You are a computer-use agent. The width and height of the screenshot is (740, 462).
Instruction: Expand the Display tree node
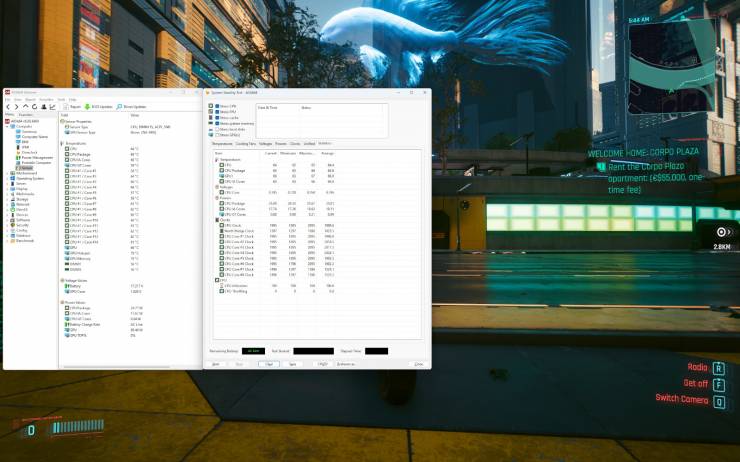7,189
